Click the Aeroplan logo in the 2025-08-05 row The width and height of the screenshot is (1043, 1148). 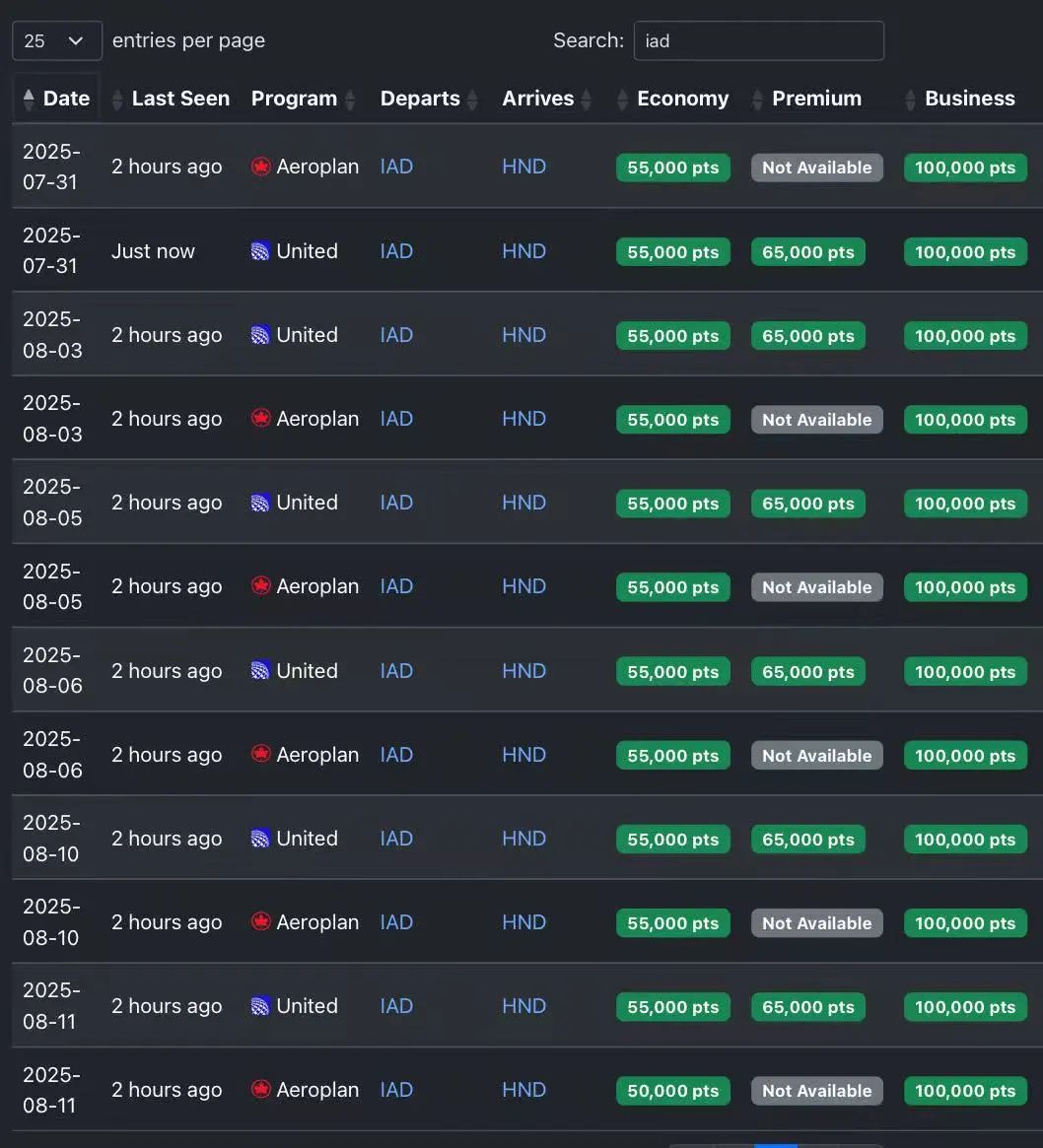pos(260,586)
